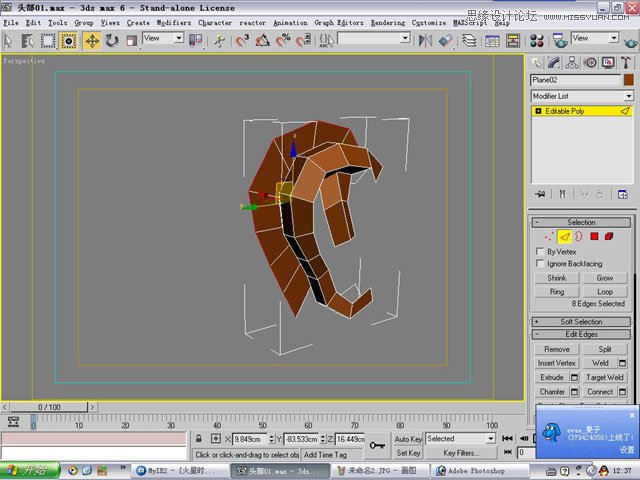Toggle Absolute/Offset transform type-in mode
Viewport: 640px width, 480px height.
click(x=216, y=439)
